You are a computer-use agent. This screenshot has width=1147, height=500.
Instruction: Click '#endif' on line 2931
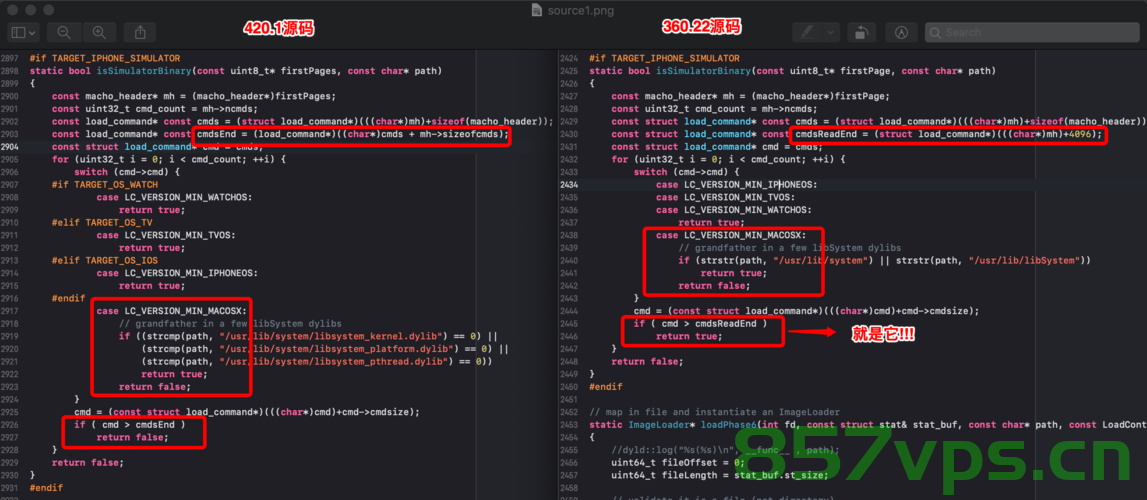[46, 488]
